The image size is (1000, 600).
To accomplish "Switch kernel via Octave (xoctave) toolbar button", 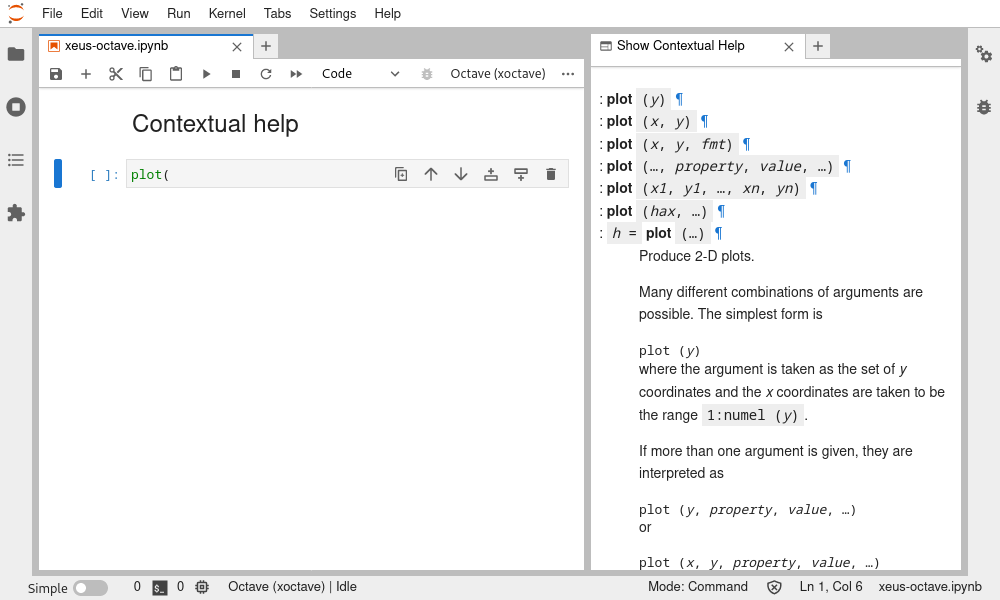I will pyautogui.click(x=497, y=74).
